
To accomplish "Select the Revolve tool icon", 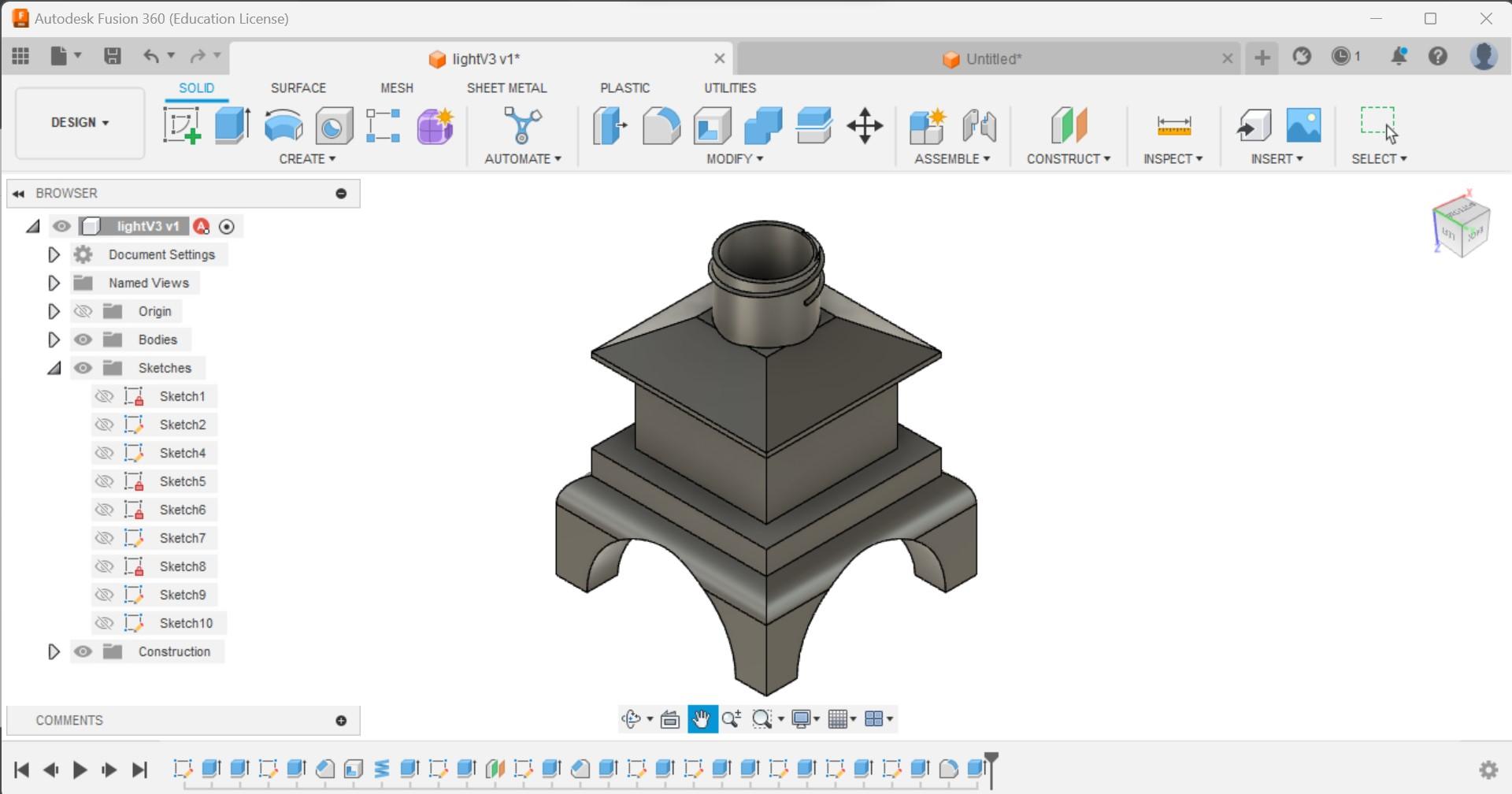I will coord(283,126).
